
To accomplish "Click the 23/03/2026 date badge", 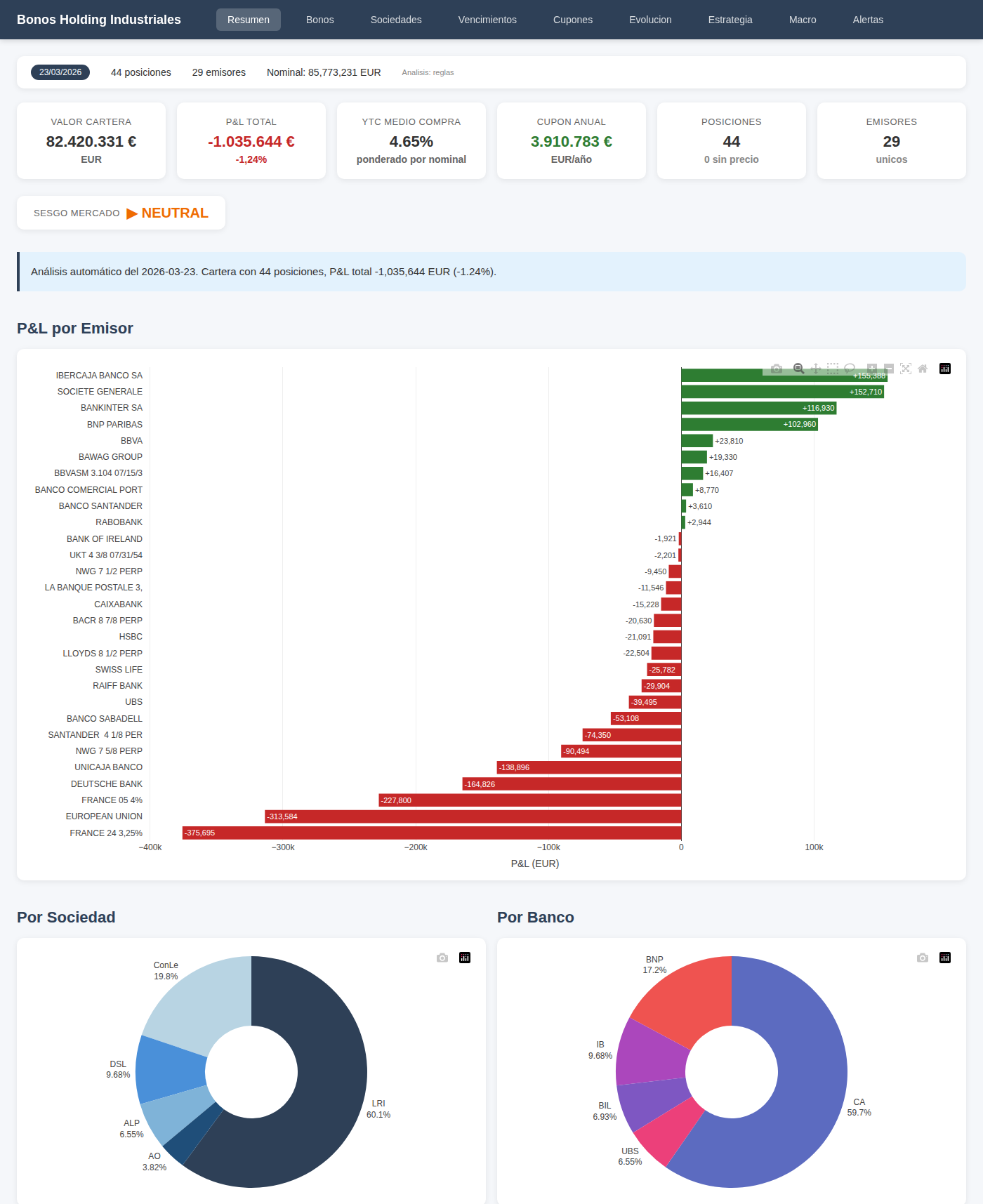I will pos(60,72).
